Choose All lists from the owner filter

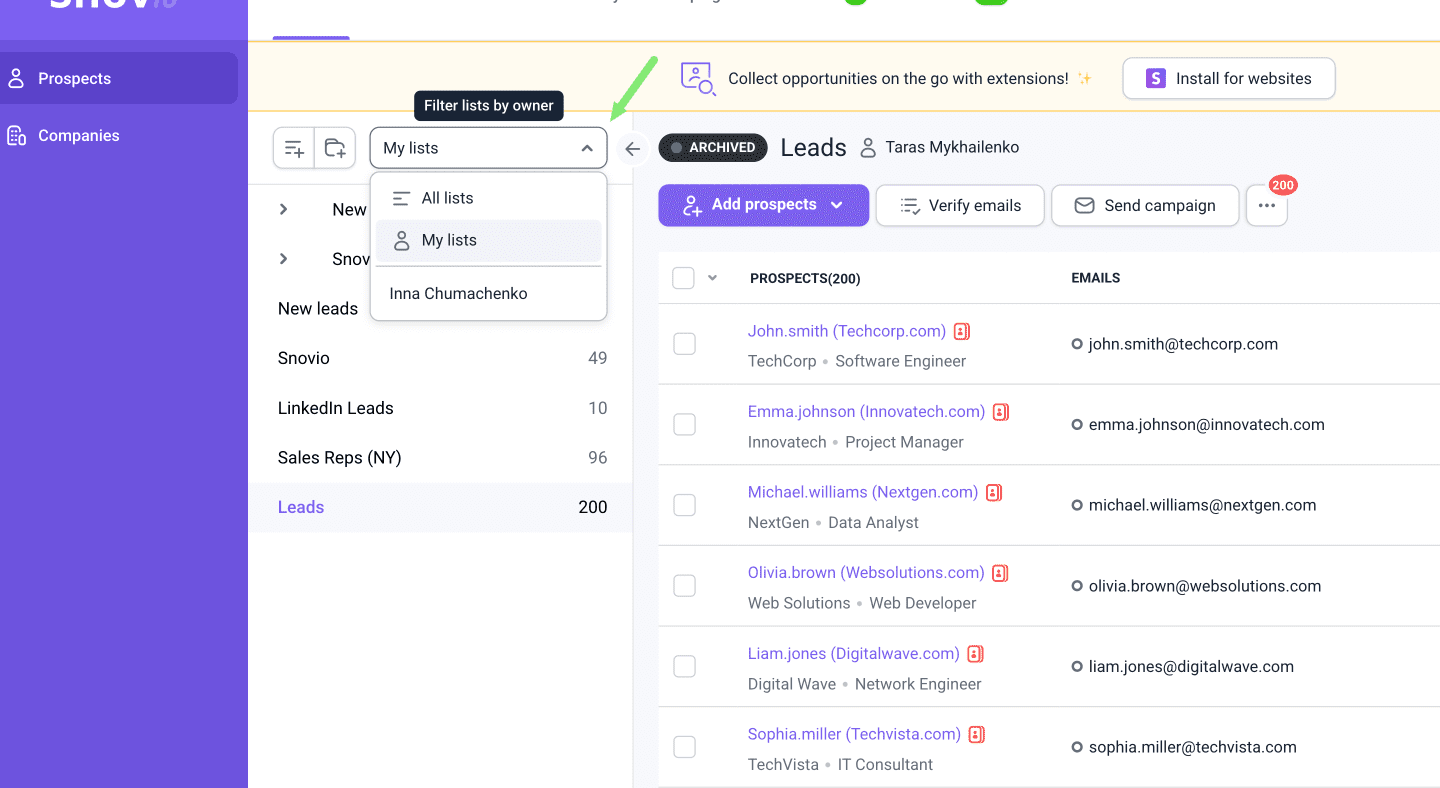point(447,198)
